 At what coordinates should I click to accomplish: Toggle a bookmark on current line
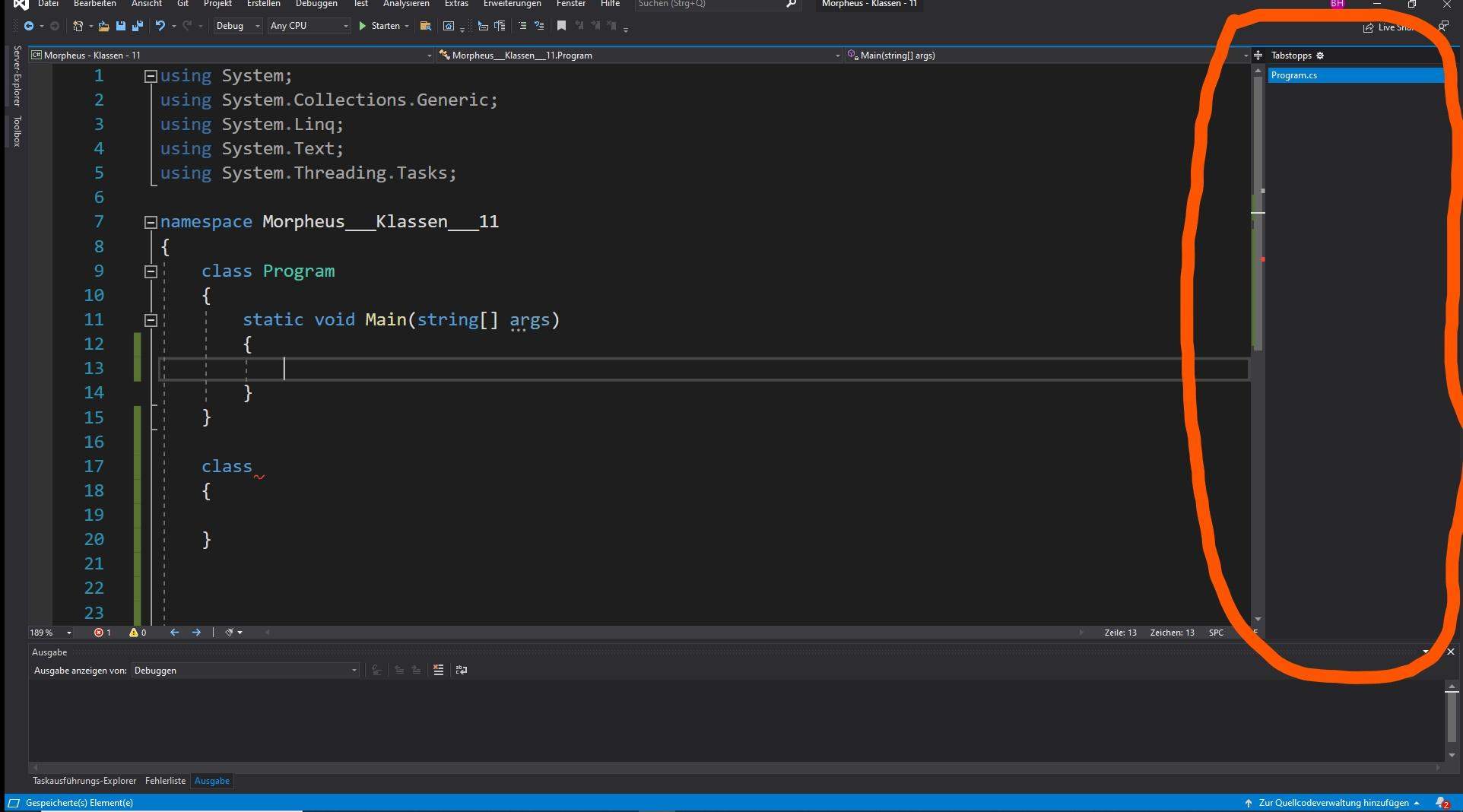[561, 26]
